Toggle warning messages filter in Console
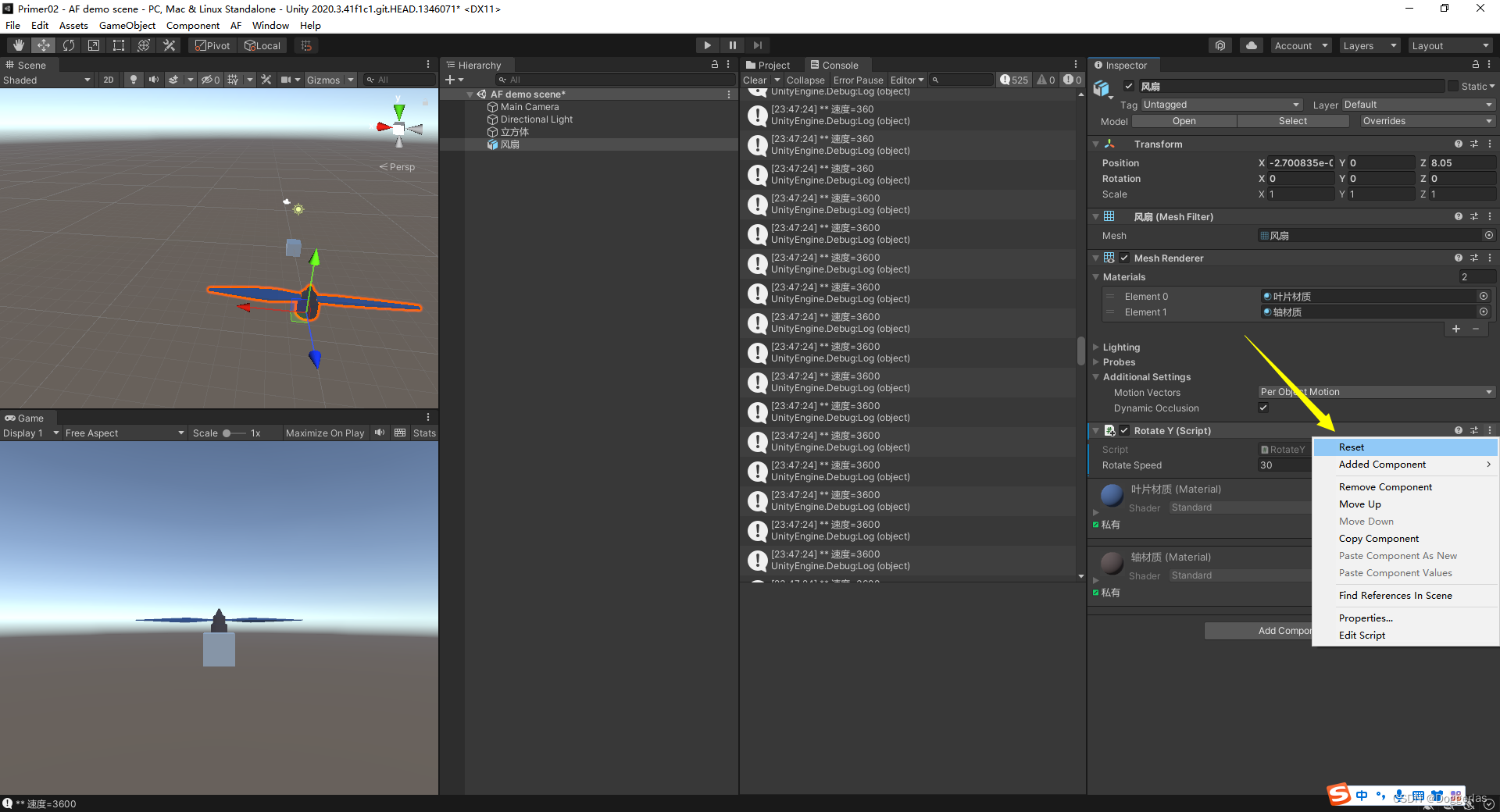Viewport: 1500px width, 812px height. [1046, 80]
